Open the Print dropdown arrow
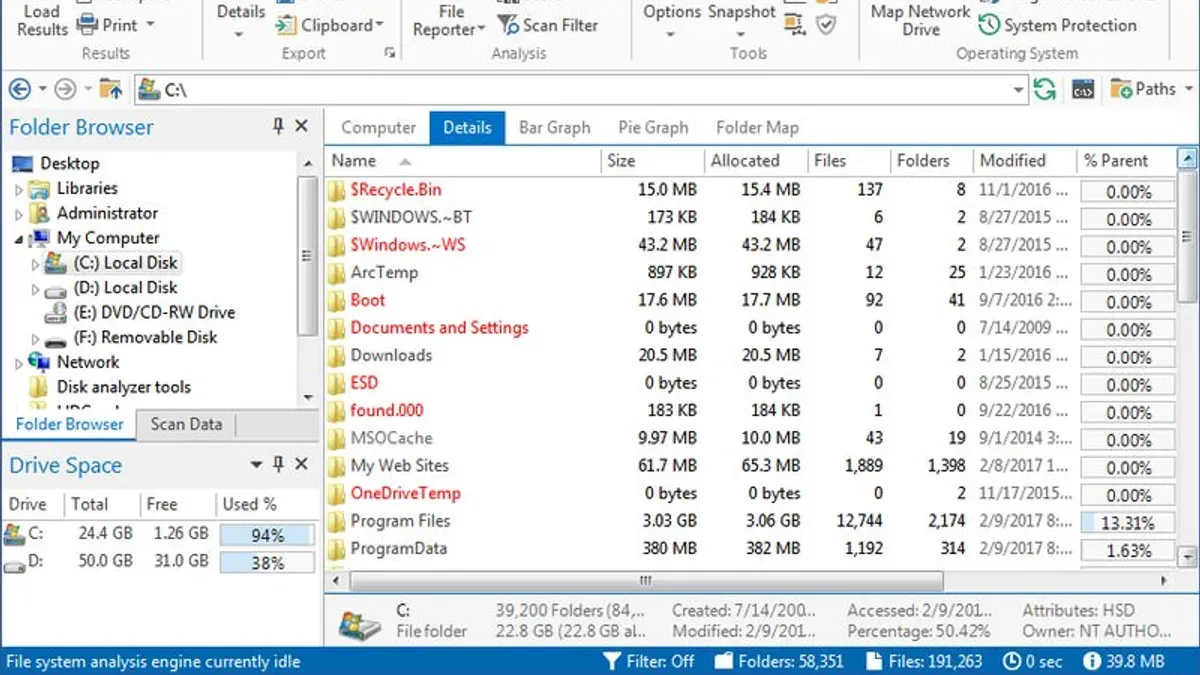The image size is (1200, 675). (150, 24)
